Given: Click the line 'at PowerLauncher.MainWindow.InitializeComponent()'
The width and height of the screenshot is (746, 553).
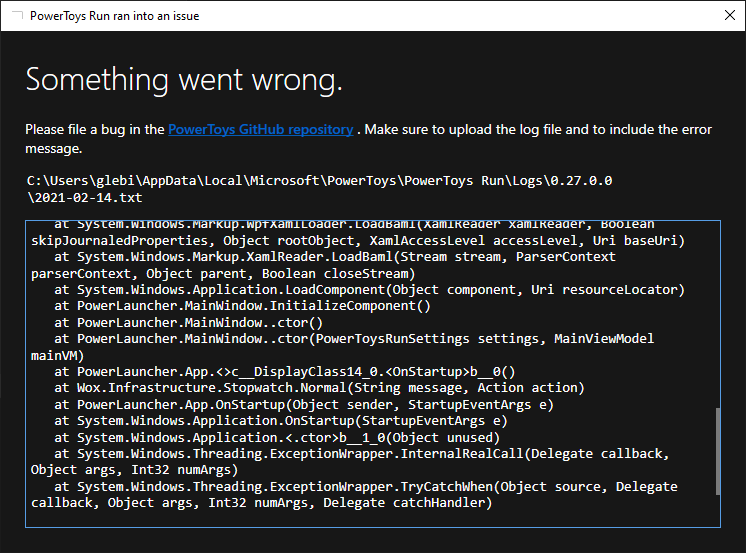Looking at the screenshot, I should click(242, 306).
